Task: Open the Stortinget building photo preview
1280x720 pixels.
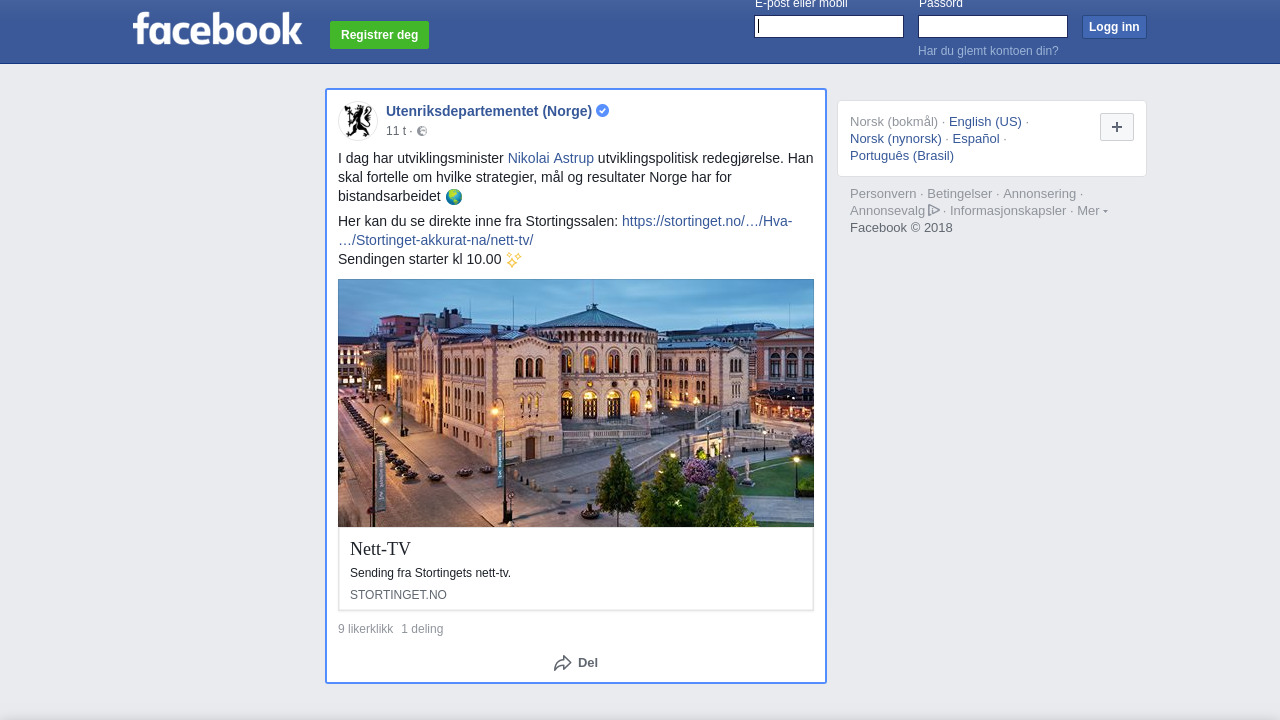Action: (x=576, y=403)
